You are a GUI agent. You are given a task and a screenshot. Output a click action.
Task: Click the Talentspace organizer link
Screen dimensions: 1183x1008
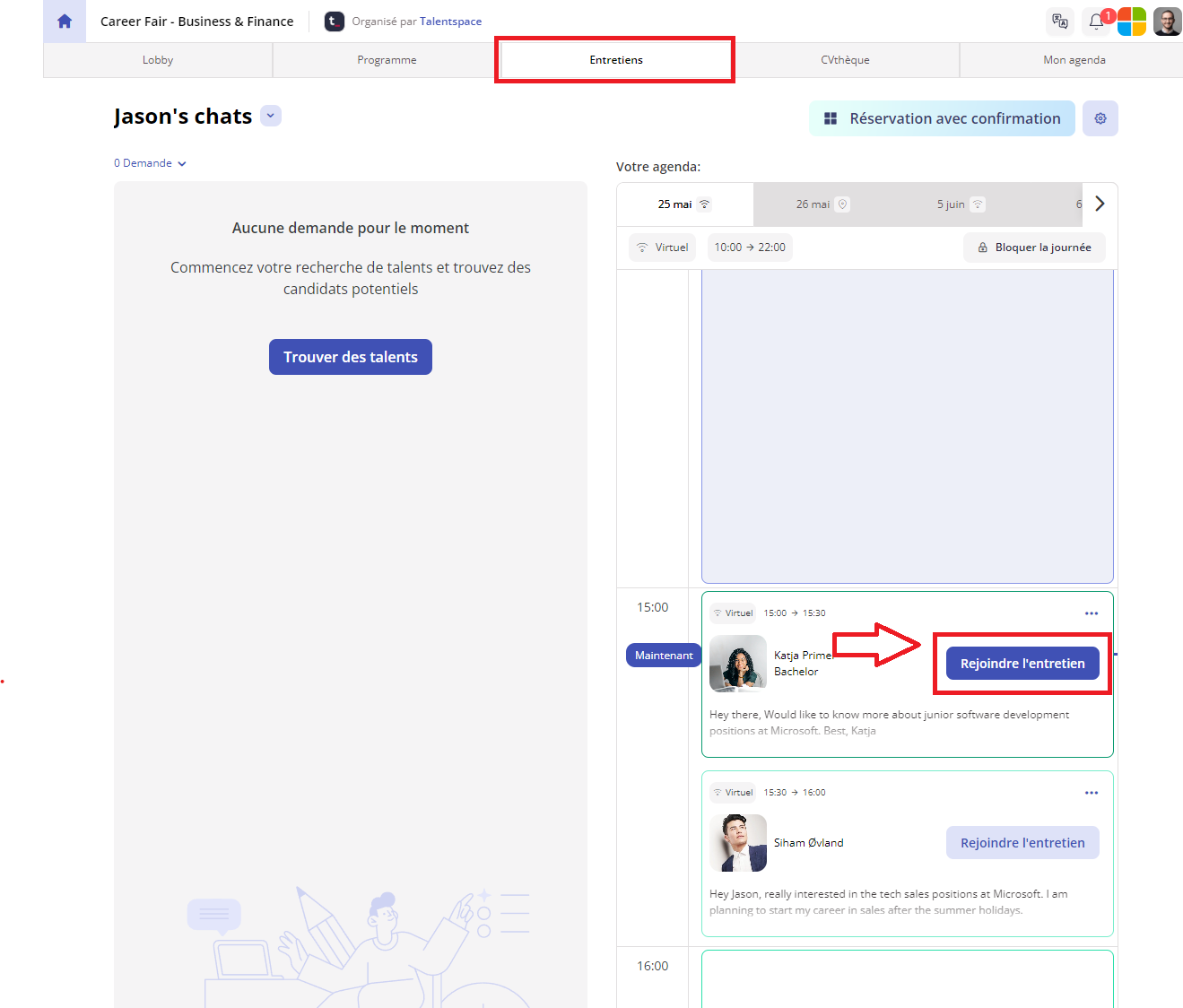coord(450,22)
